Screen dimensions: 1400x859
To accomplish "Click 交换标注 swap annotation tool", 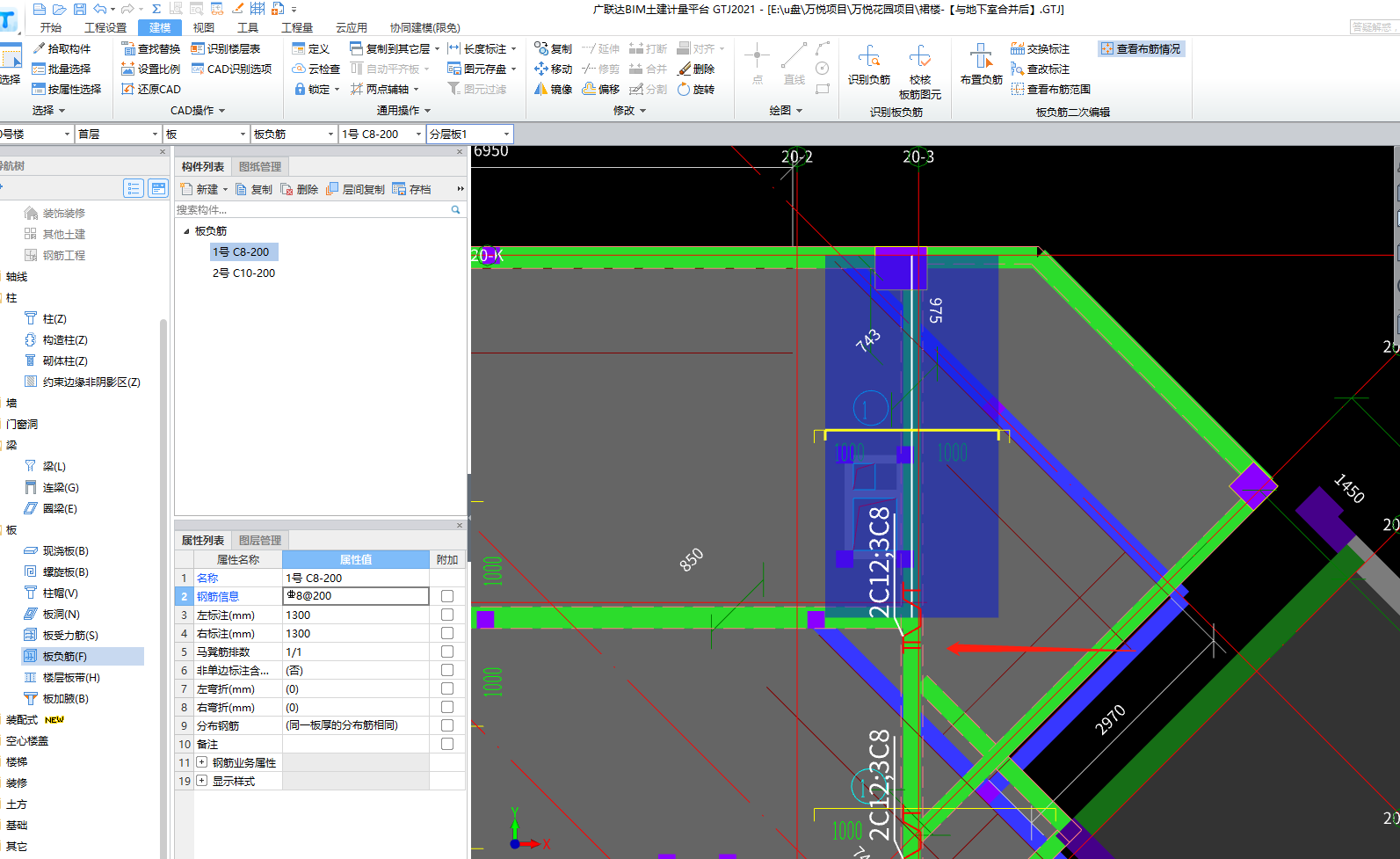I will [1041, 48].
